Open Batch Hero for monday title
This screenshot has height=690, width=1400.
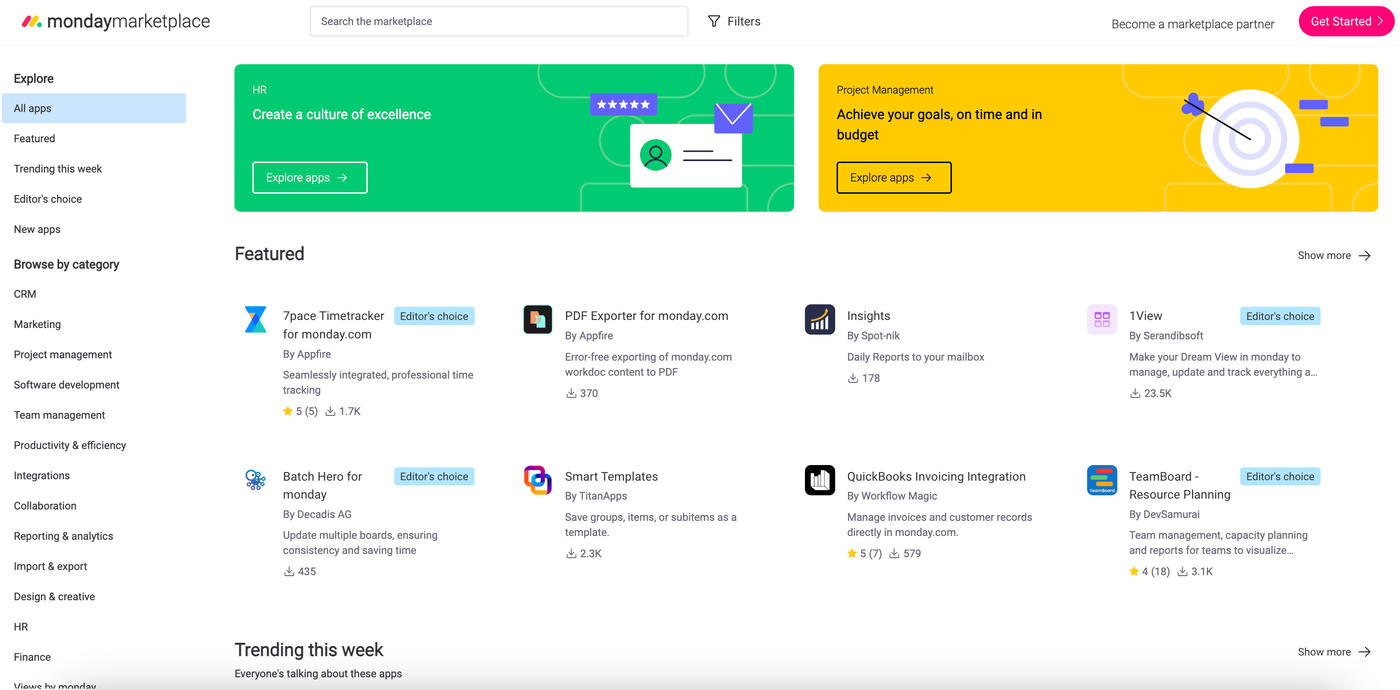tap(323, 485)
